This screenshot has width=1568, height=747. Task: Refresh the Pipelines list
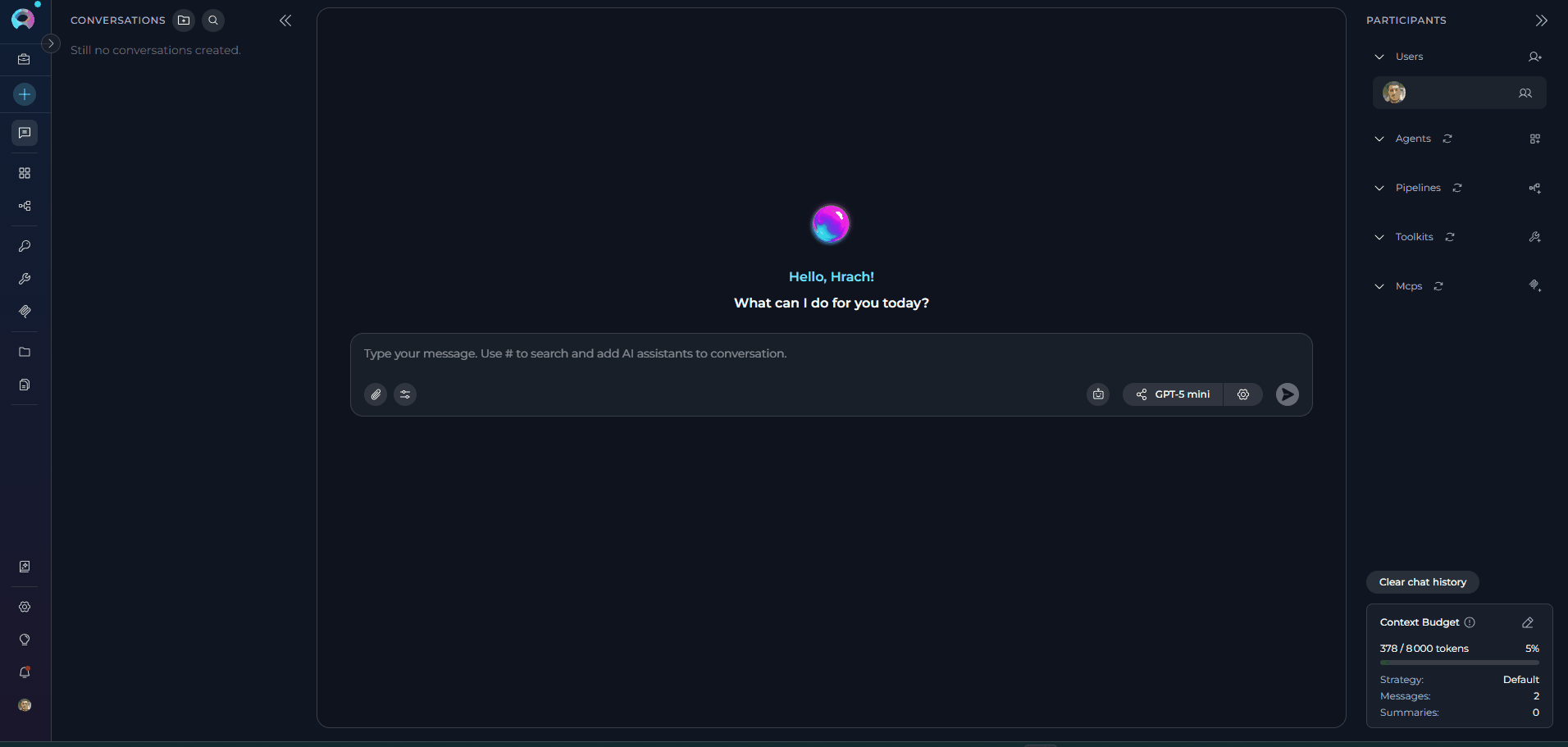pyautogui.click(x=1457, y=188)
